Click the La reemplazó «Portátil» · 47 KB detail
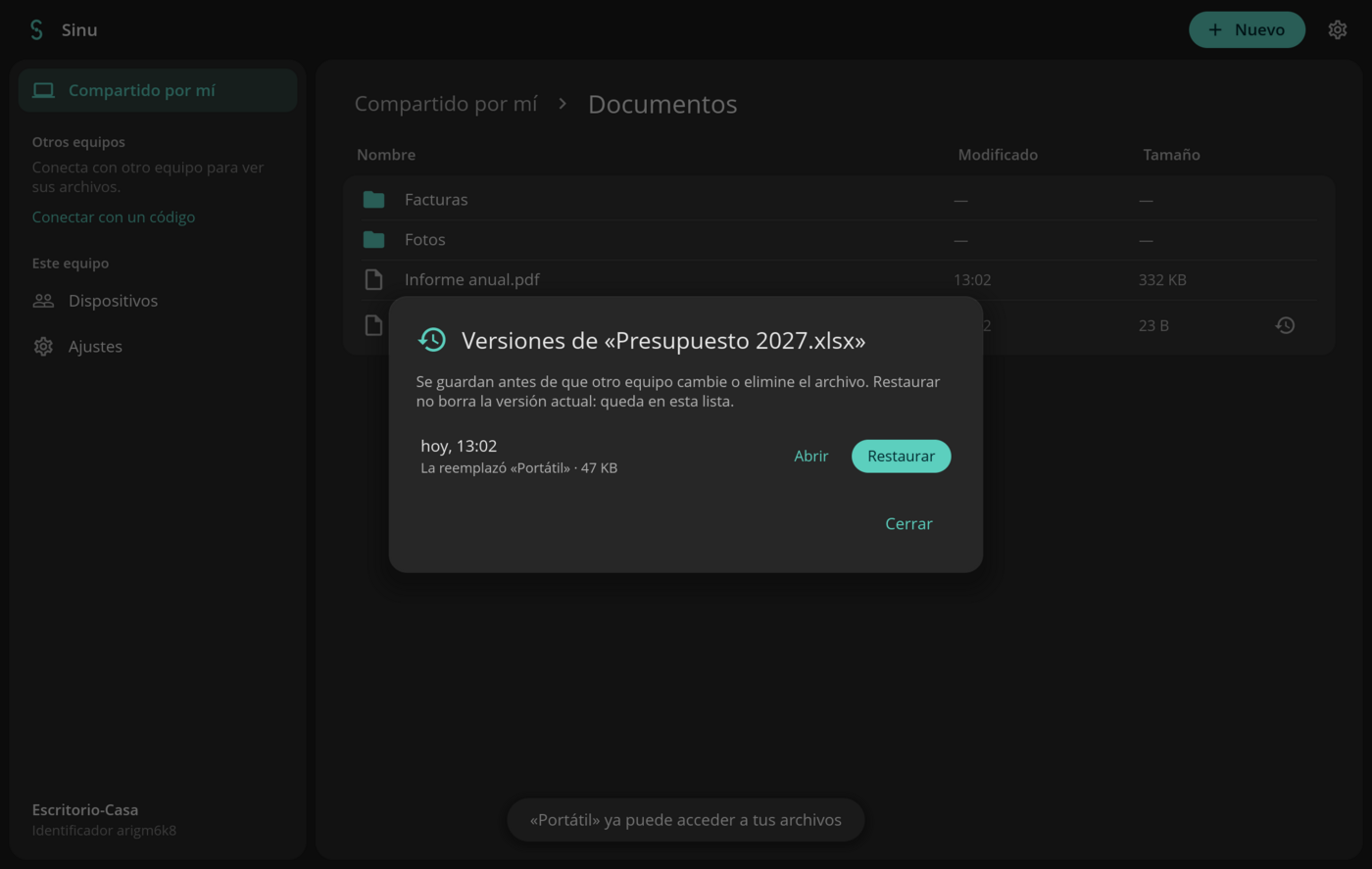The height and width of the screenshot is (869, 1372). (519, 468)
